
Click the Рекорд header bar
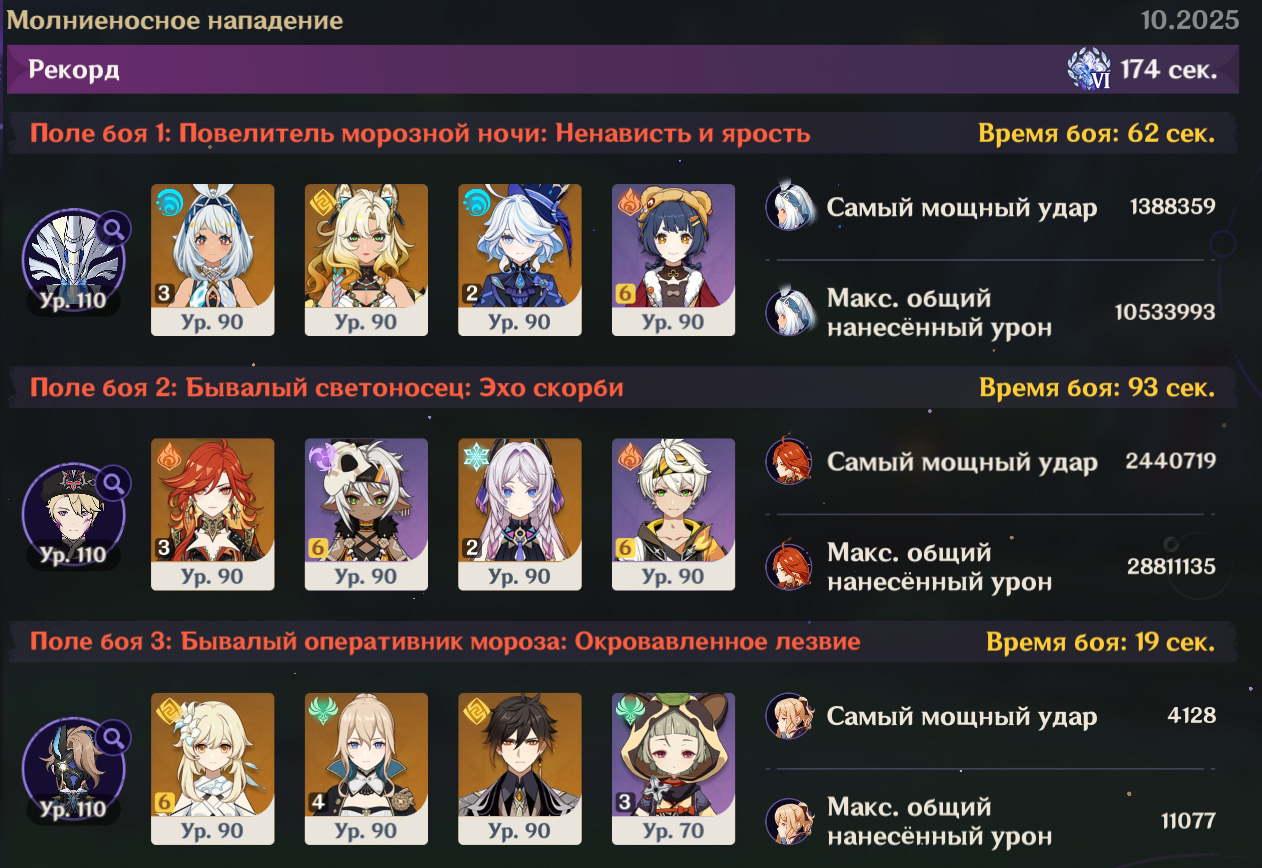point(623,70)
